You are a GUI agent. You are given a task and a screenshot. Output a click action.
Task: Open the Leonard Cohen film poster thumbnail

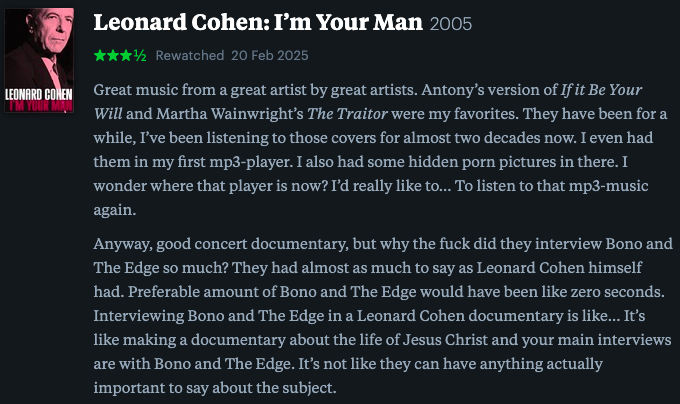click(x=39, y=60)
